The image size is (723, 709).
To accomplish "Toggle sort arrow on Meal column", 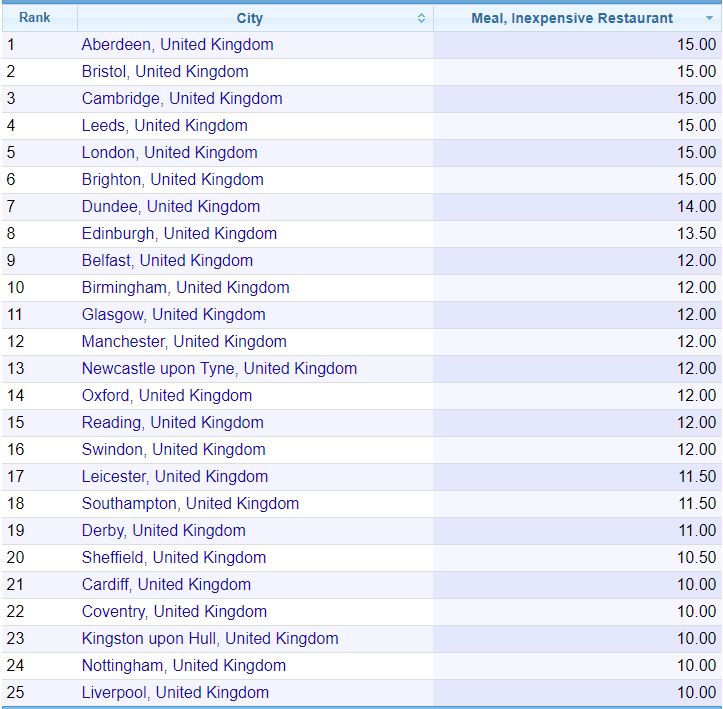I will (709, 18).
